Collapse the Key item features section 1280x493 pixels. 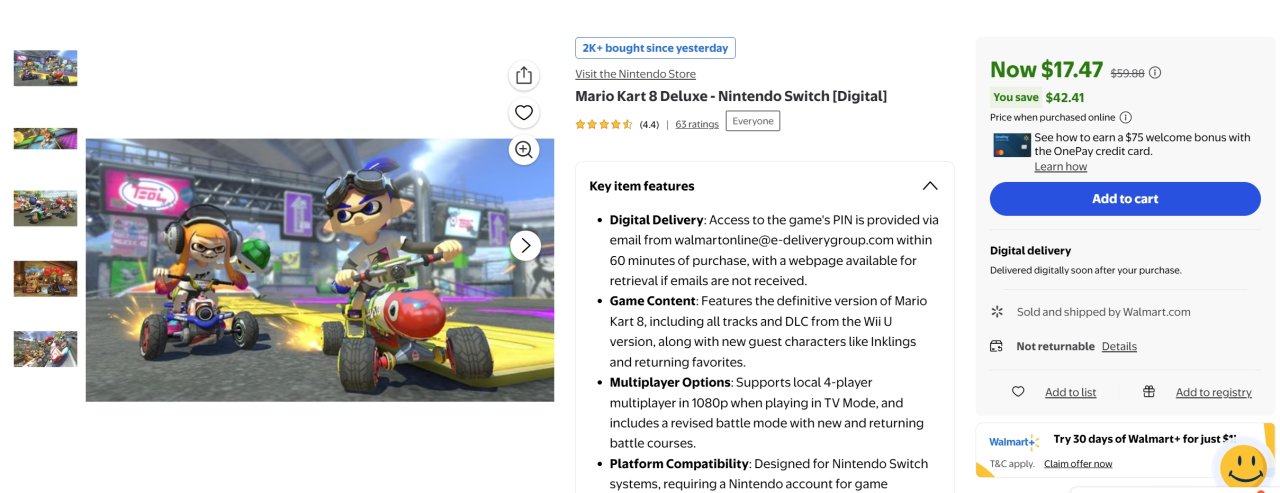930,186
